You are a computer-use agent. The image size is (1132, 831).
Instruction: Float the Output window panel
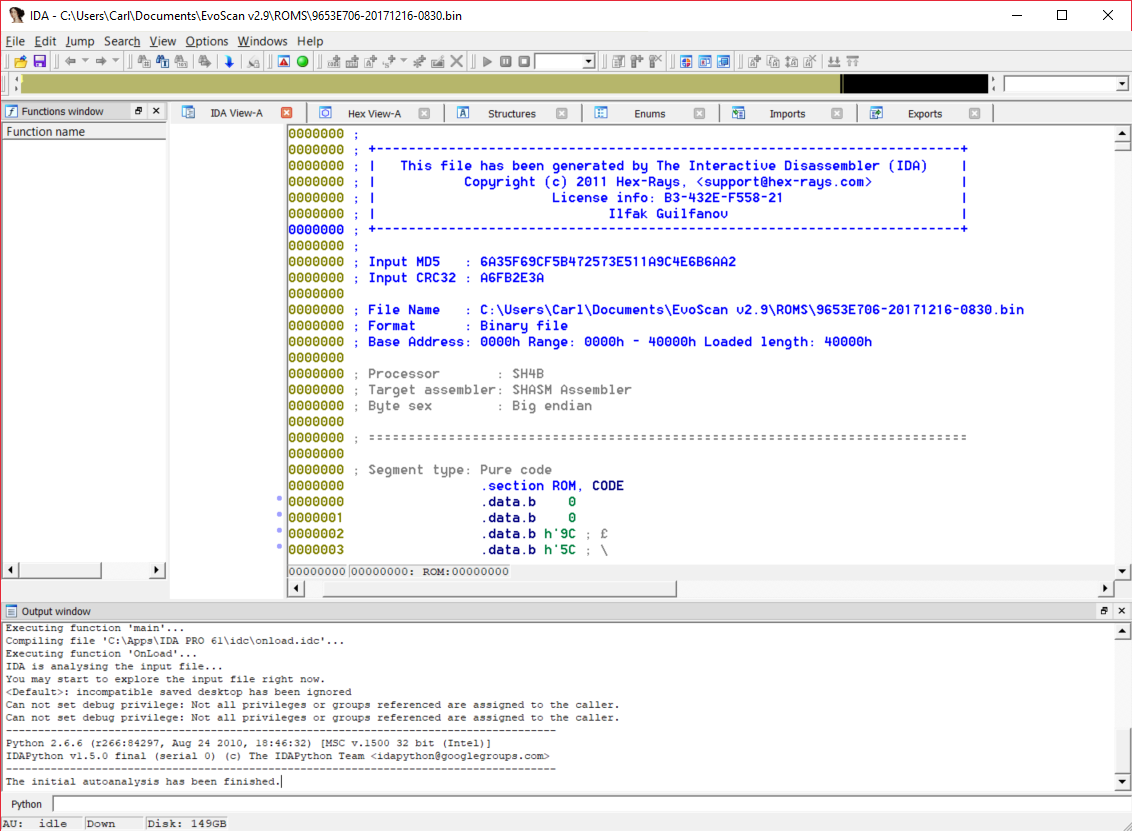[1104, 611]
